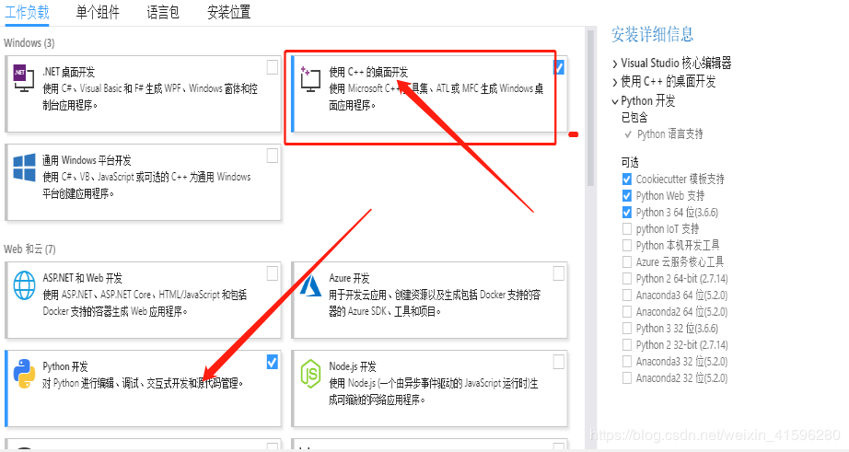Enable Anaconda3 64 位(5.2.0) option
This screenshot has width=849, height=452.
tap(627, 295)
